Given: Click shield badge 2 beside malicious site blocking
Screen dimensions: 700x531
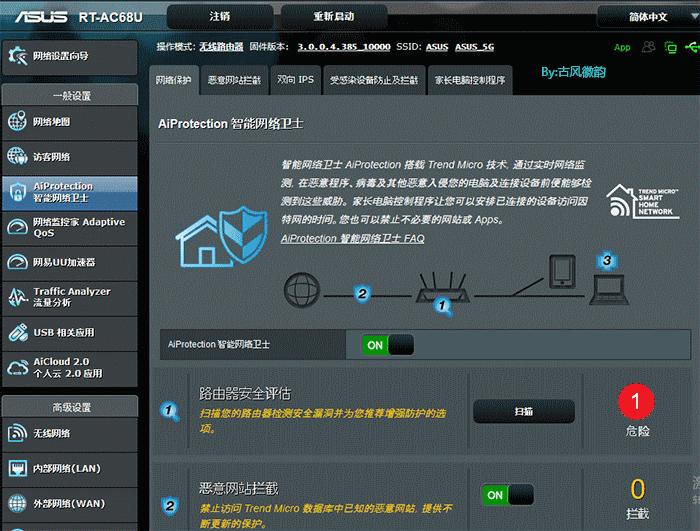Looking at the screenshot, I should click(x=170, y=506).
